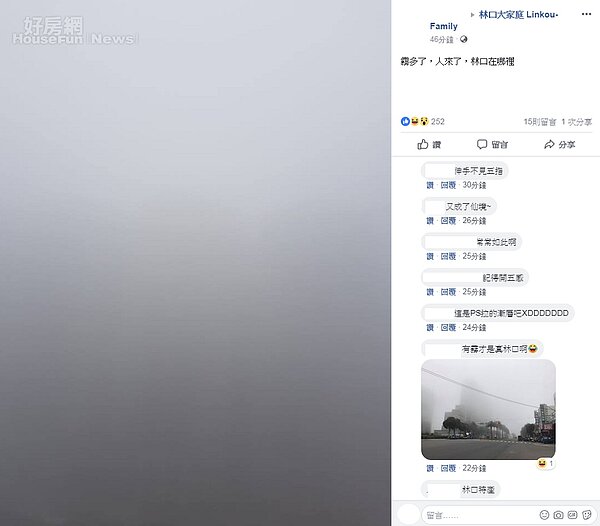The height and width of the screenshot is (526, 600).
Task: Like the 又成了仙境 comment
Action: tap(430, 221)
